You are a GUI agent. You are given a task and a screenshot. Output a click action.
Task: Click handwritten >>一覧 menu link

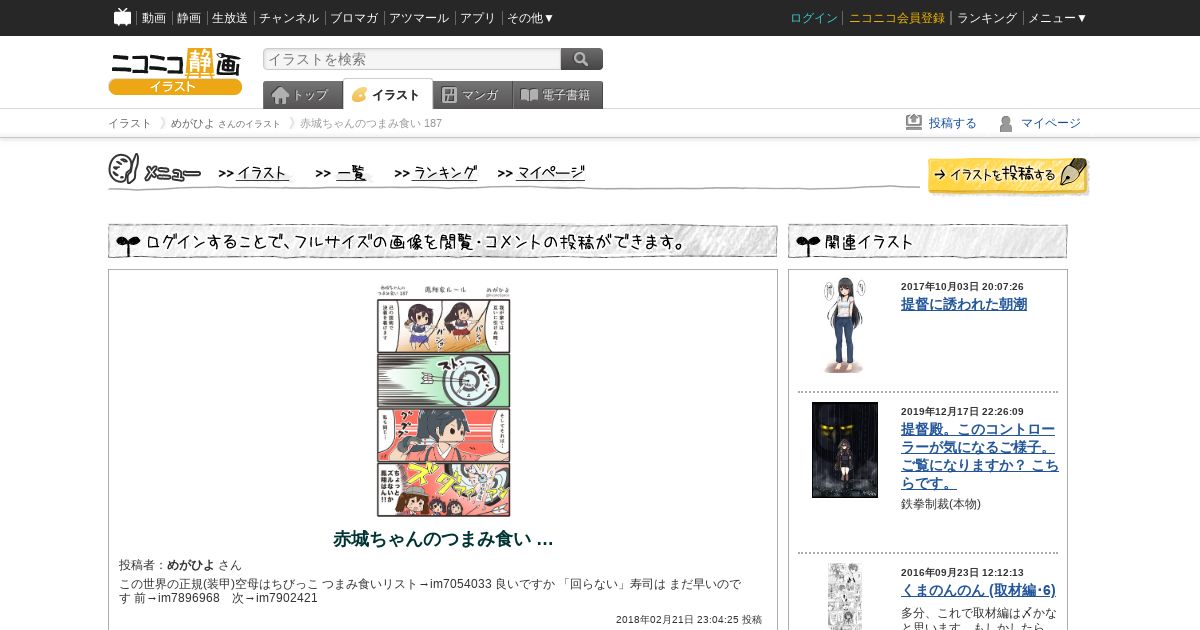click(343, 173)
